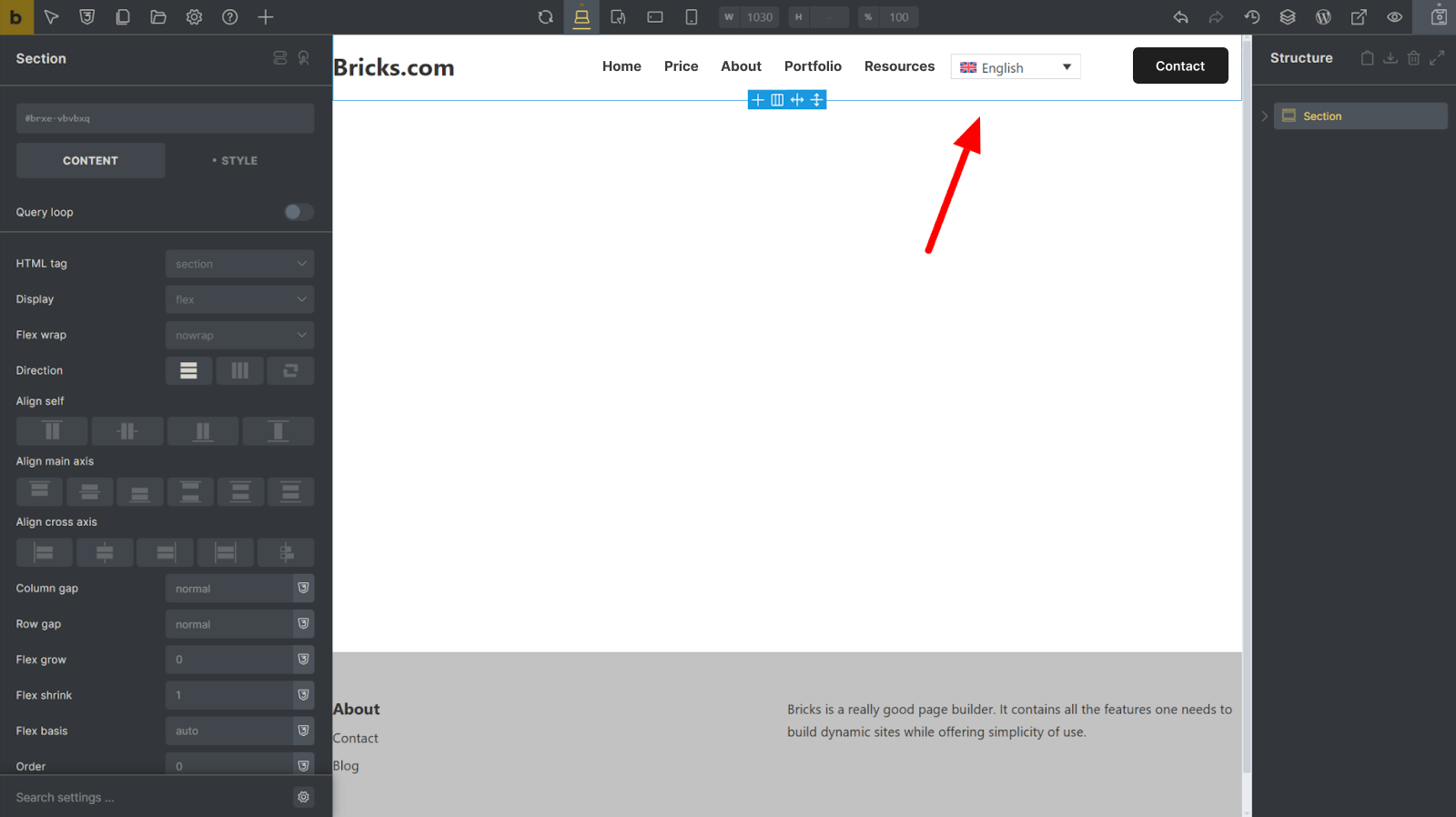
Task: Open the HTML tag dropdown
Action: coord(239,264)
